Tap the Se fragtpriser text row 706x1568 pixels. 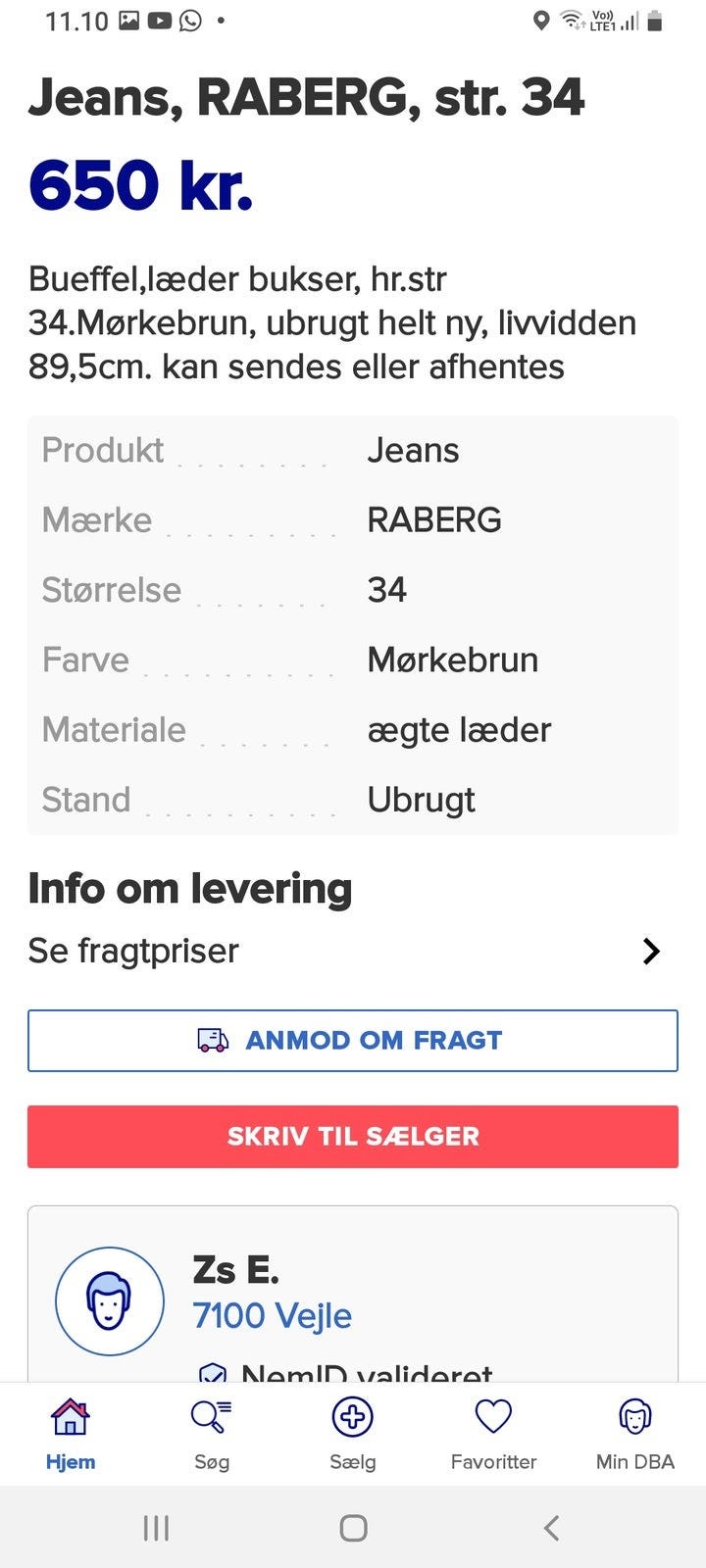[134, 951]
